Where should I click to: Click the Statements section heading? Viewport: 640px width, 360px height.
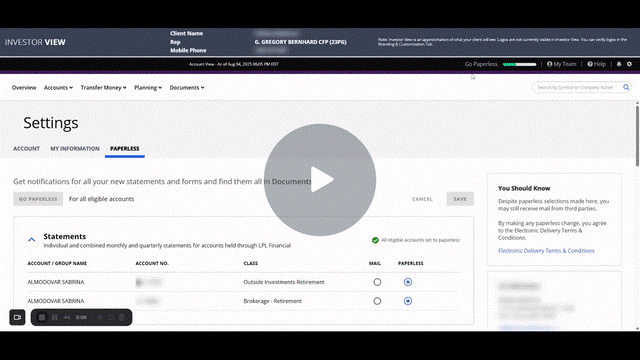click(x=64, y=236)
